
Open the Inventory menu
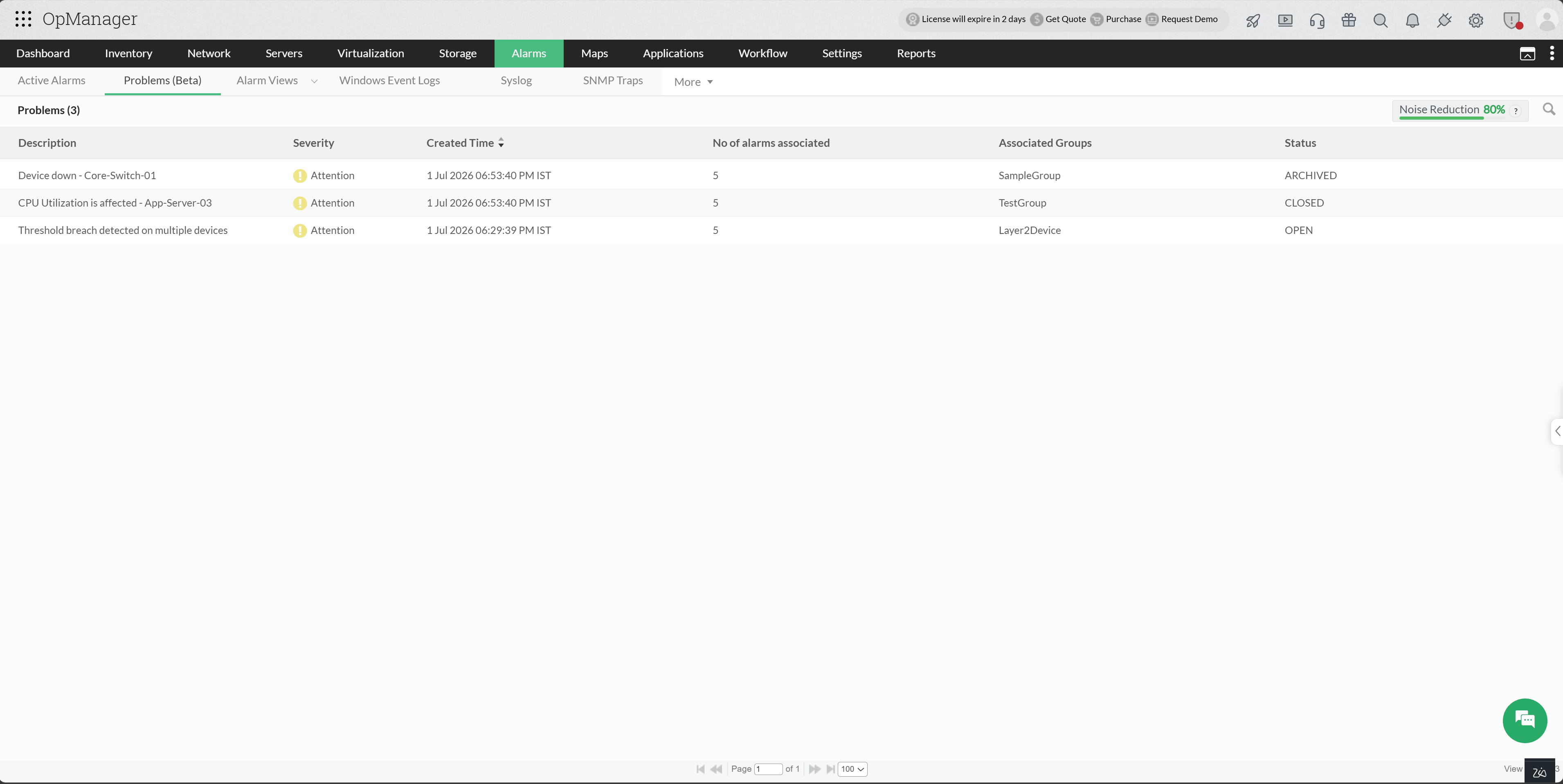pyautogui.click(x=128, y=54)
